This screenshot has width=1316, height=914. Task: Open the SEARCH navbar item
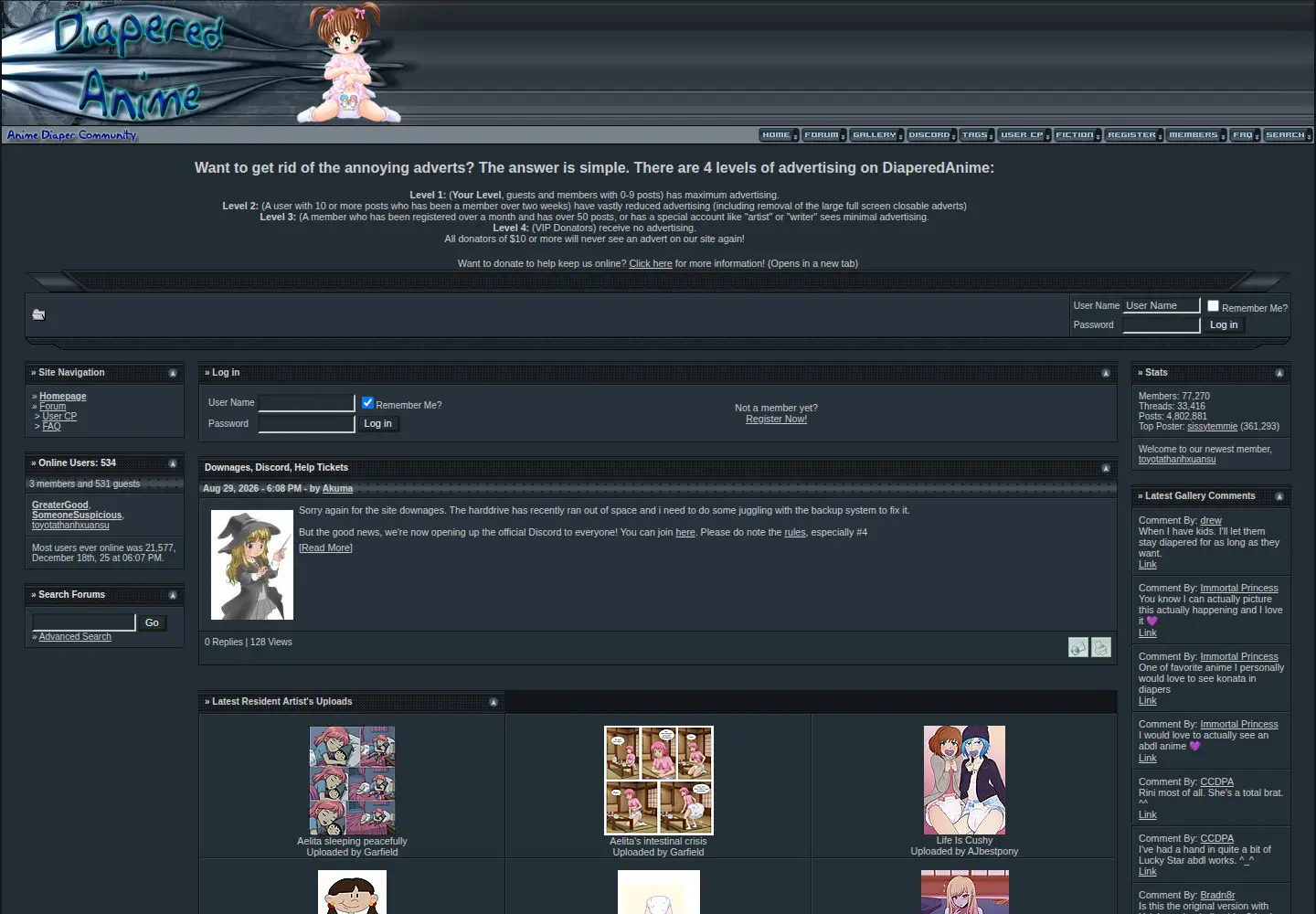pos(1288,135)
